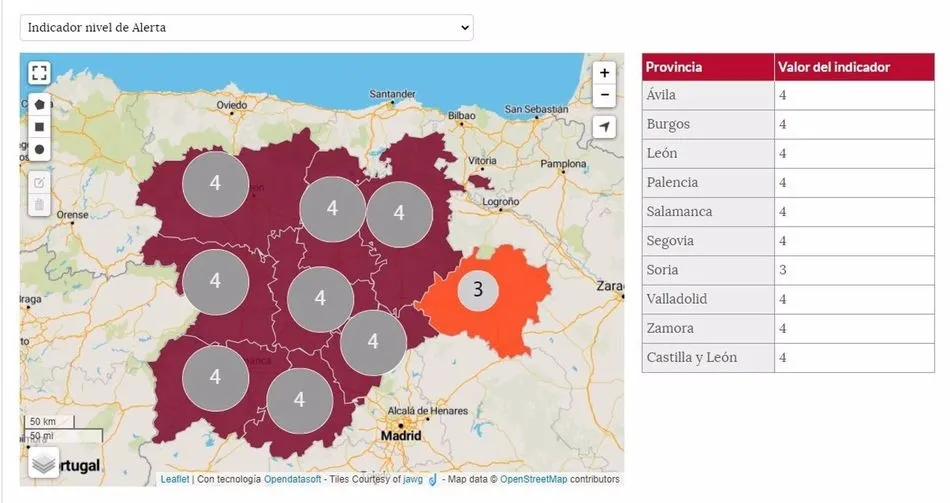Viewport: 950px width, 503px height.
Task: Click the jawg tiles link
Action: 413,480
